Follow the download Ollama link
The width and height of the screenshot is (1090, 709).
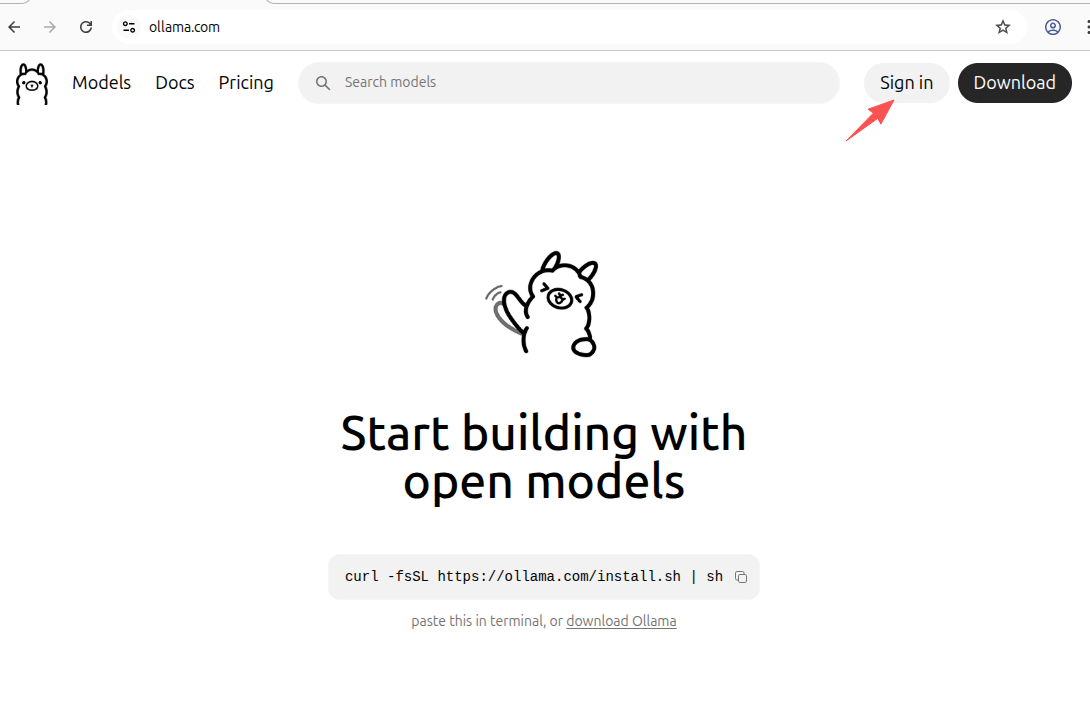621,621
